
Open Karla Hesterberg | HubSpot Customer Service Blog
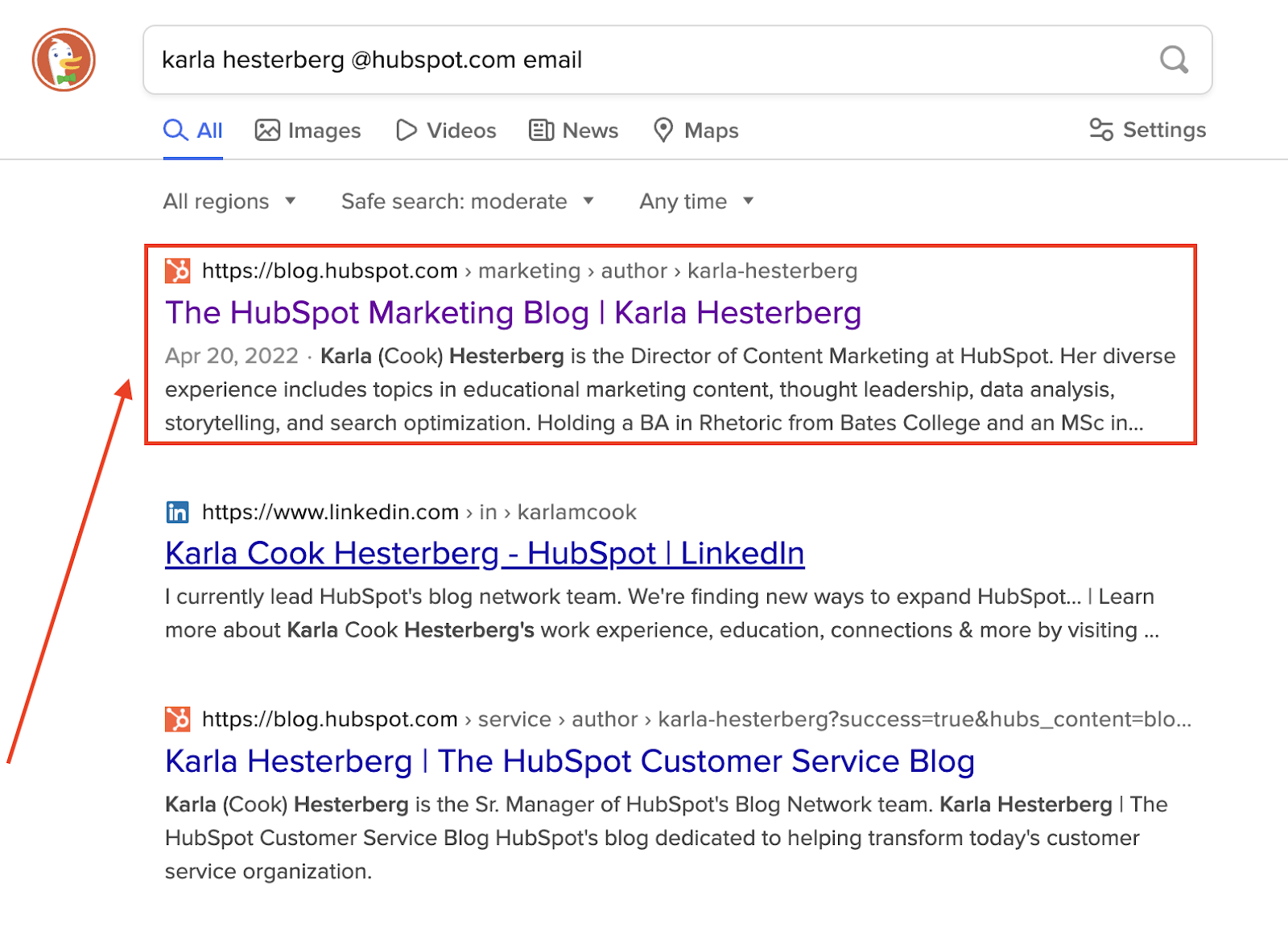coord(570,761)
